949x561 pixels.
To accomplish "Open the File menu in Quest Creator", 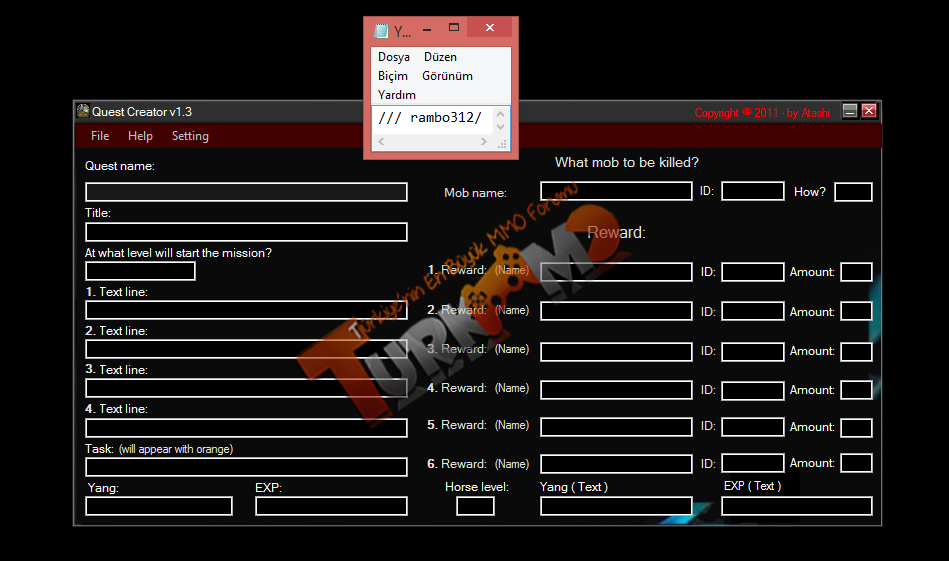I will (100, 136).
